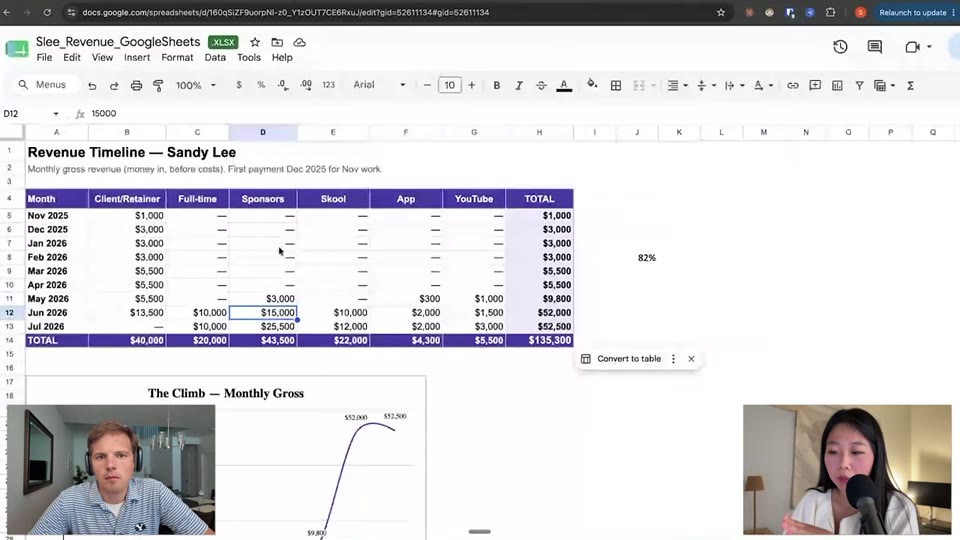Image resolution: width=960 pixels, height=540 pixels.
Task: Open the File menu
Action: pyautogui.click(x=44, y=58)
